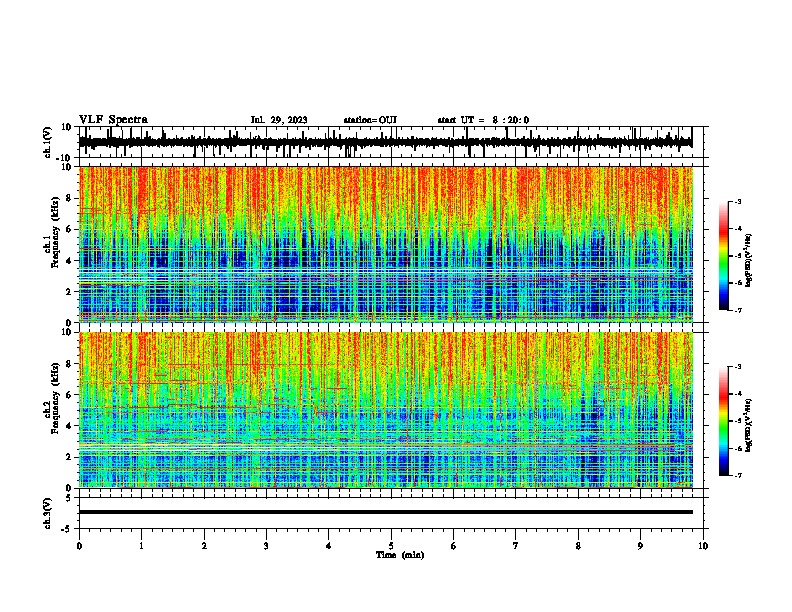The height and width of the screenshot is (612, 792).
Task: Click the "ch.3(V)" axis label
Action: point(48,514)
